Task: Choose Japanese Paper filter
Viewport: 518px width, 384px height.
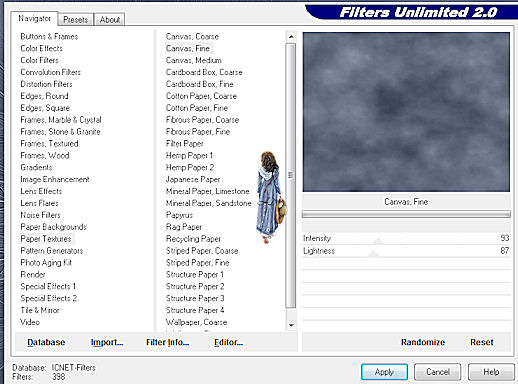Action: [x=193, y=179]
